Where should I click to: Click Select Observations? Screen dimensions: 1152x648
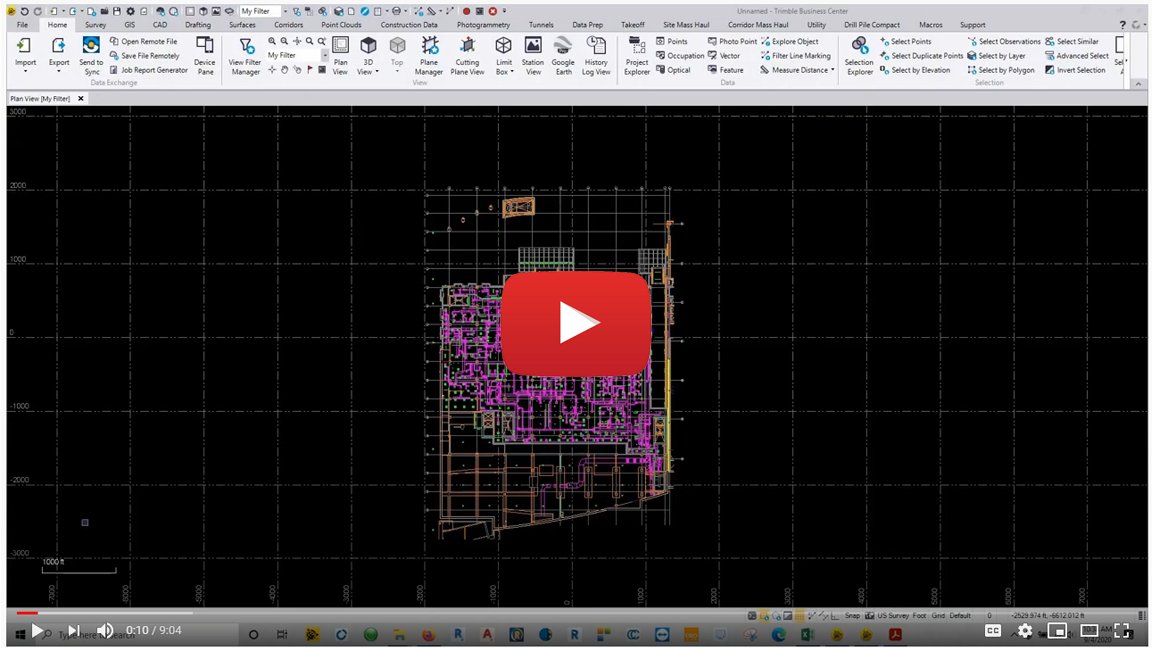click(x=1004, y=42)
